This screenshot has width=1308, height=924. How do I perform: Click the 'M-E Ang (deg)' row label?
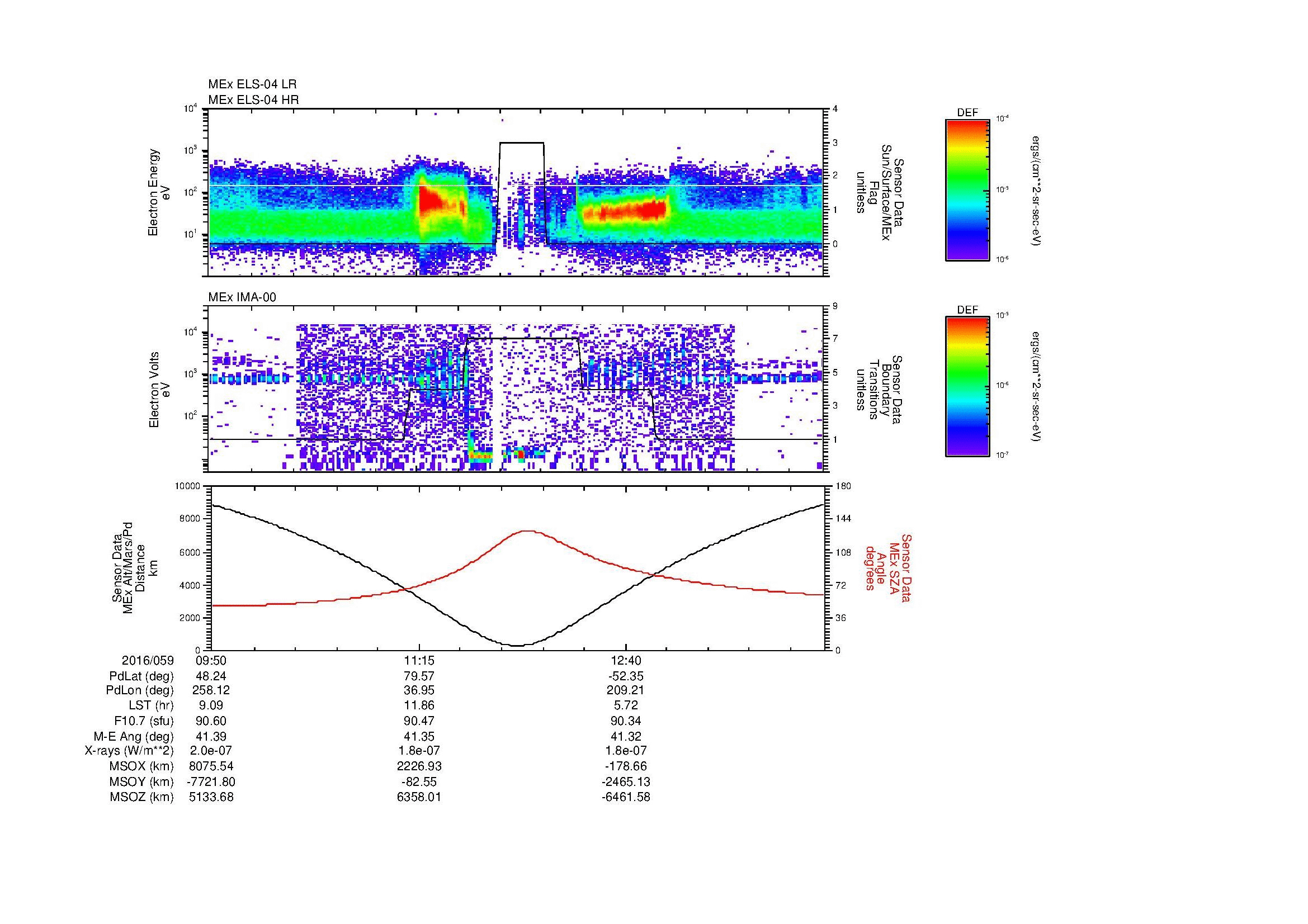(x=134, y=736)
